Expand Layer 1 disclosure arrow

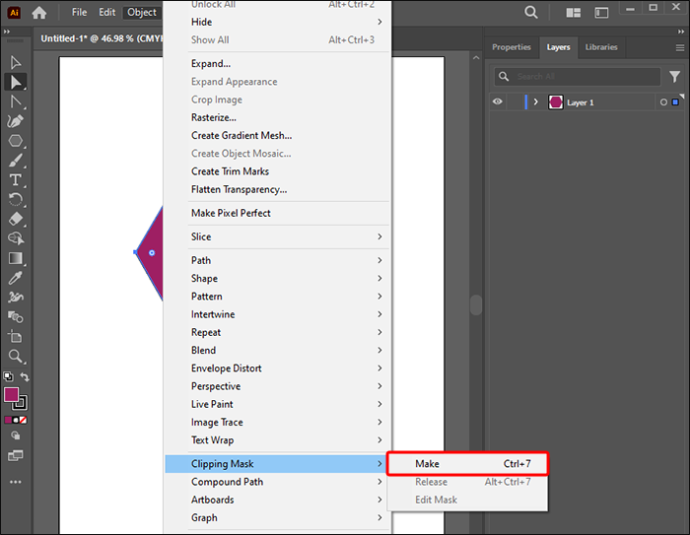536,102
